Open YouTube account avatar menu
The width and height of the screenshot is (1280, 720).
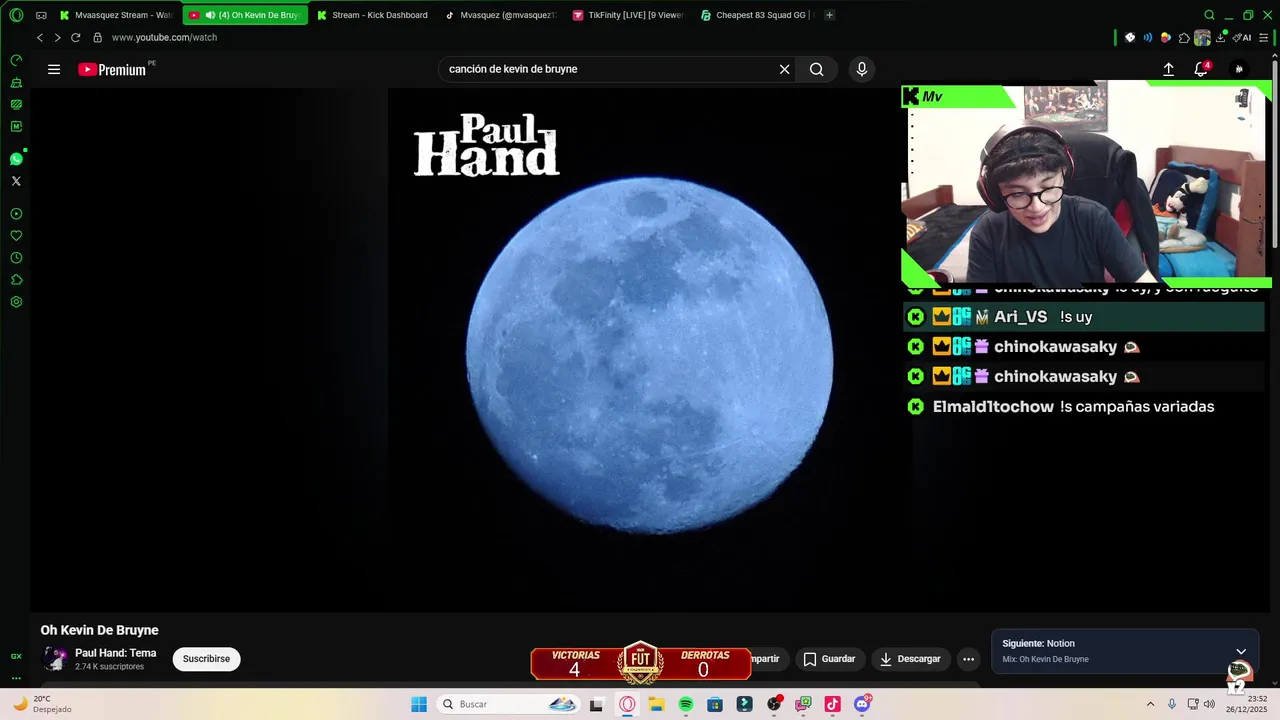click(x=1239, y=69)
